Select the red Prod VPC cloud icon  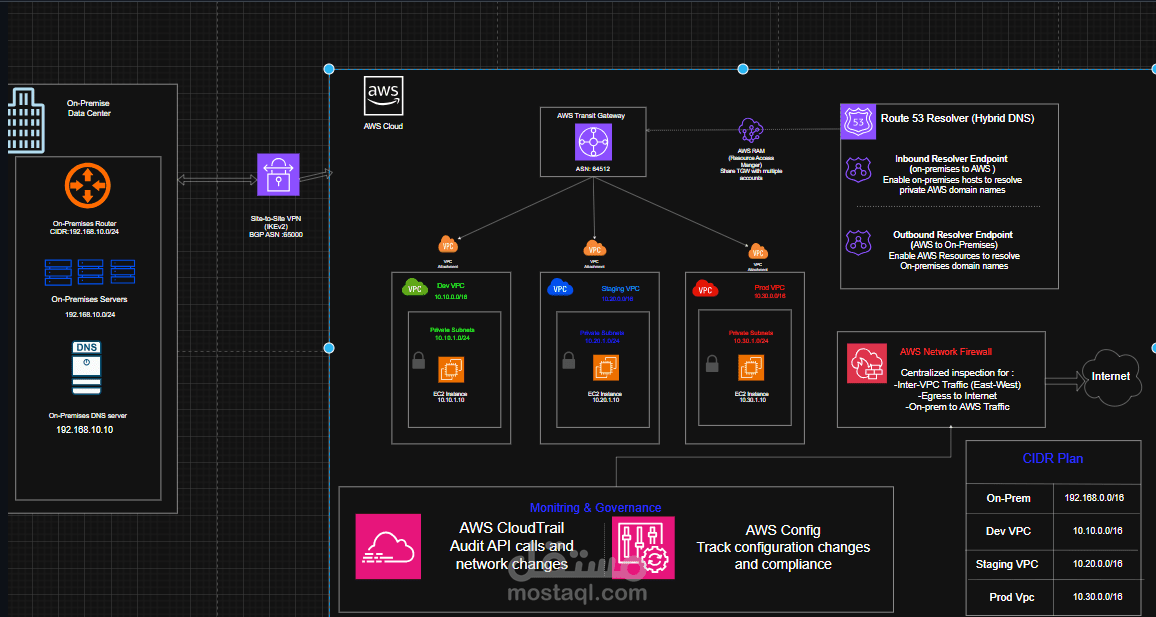coord(706,288)
